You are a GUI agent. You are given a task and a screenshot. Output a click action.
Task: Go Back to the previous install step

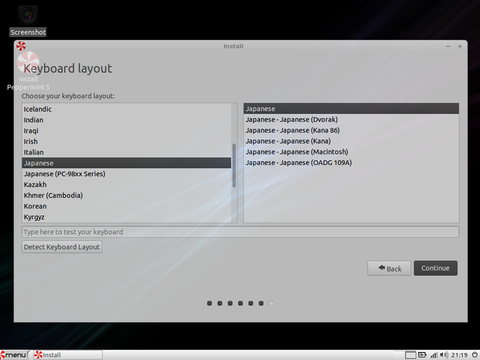coord(389,268)
